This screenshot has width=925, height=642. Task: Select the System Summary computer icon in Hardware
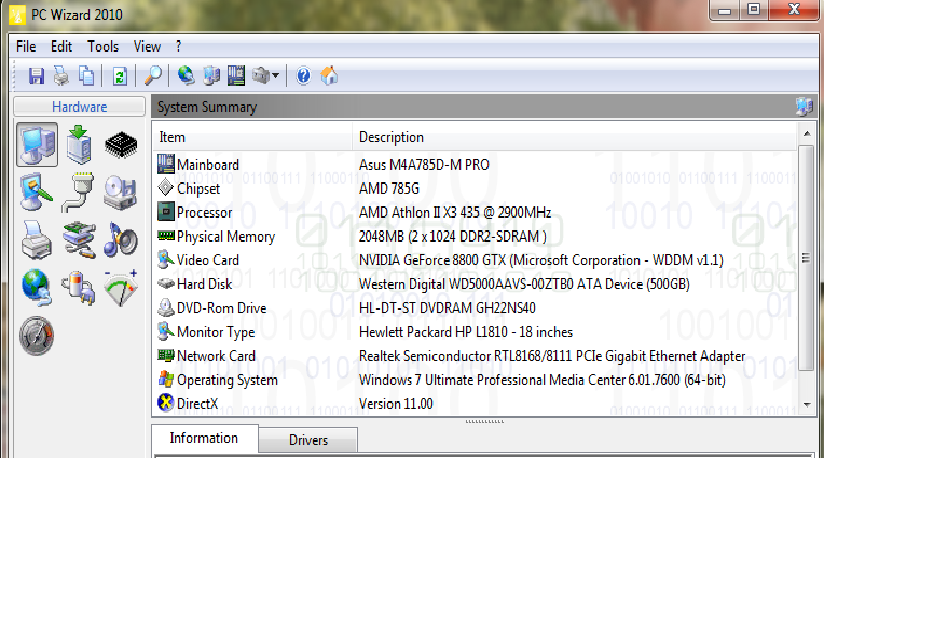37,145
